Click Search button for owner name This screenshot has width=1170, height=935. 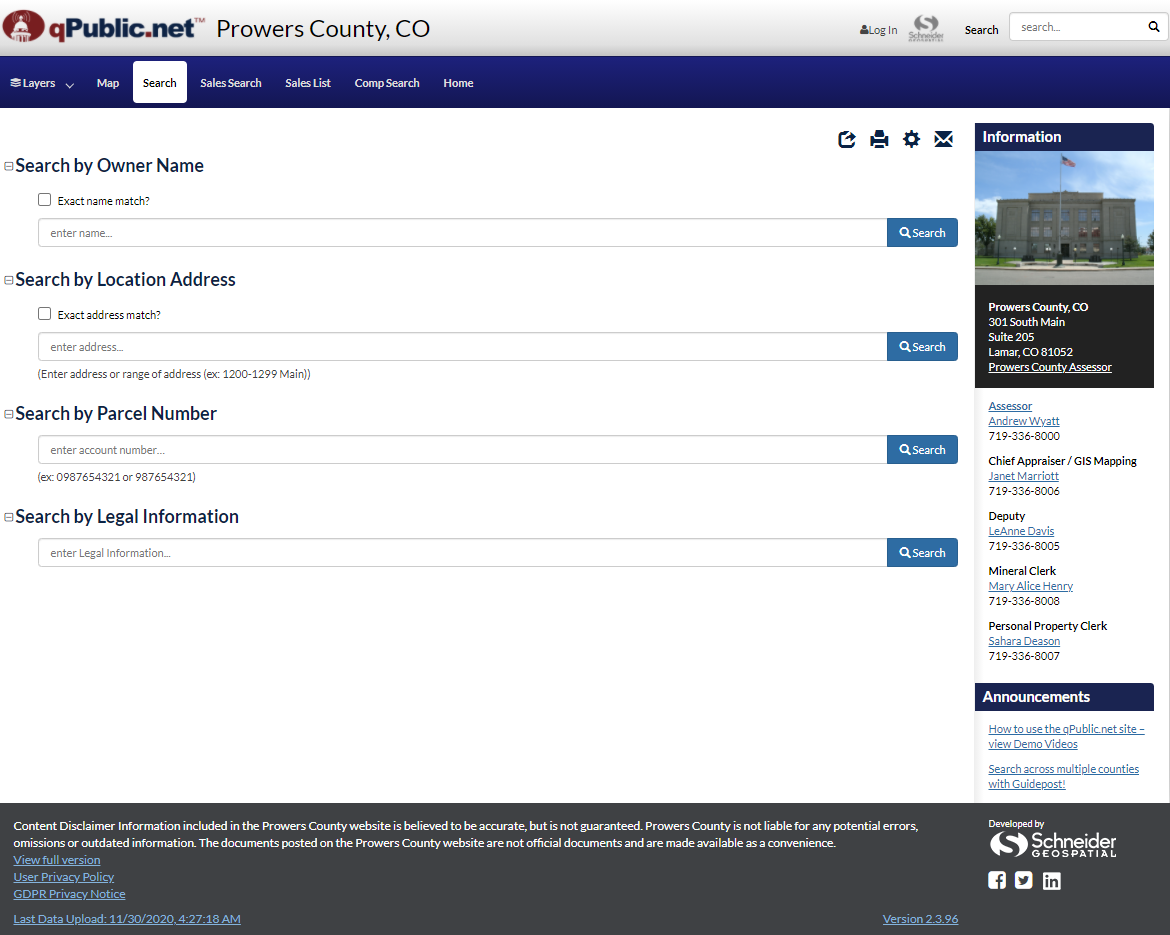point(922,233)
